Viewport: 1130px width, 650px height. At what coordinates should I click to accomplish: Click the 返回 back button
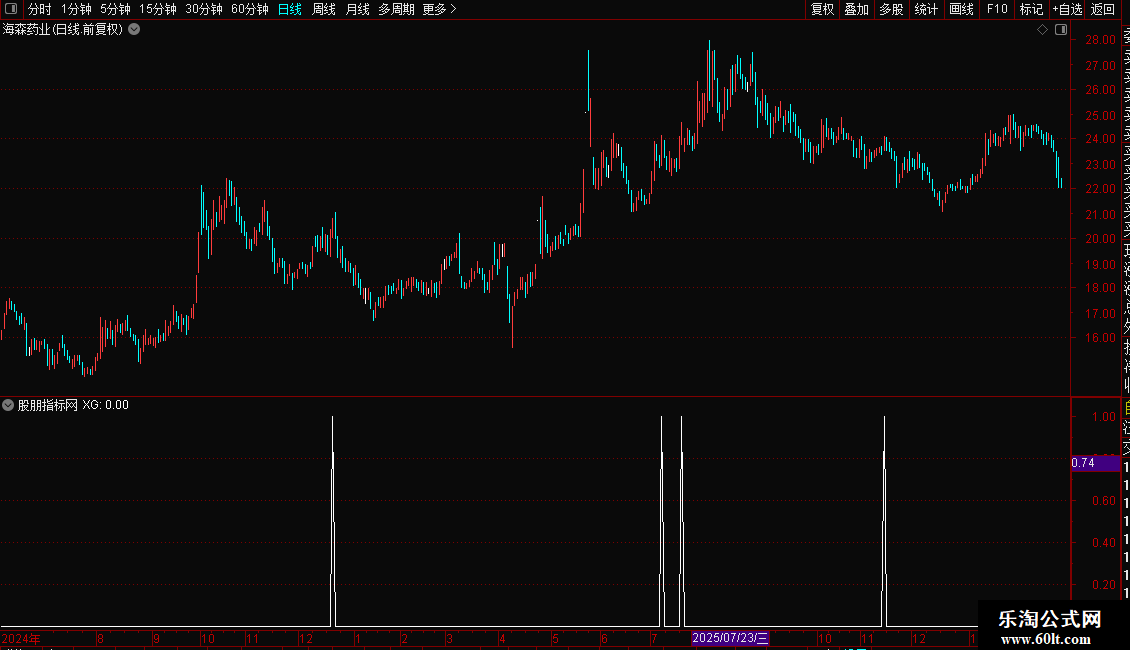[x=1103, y=9]
